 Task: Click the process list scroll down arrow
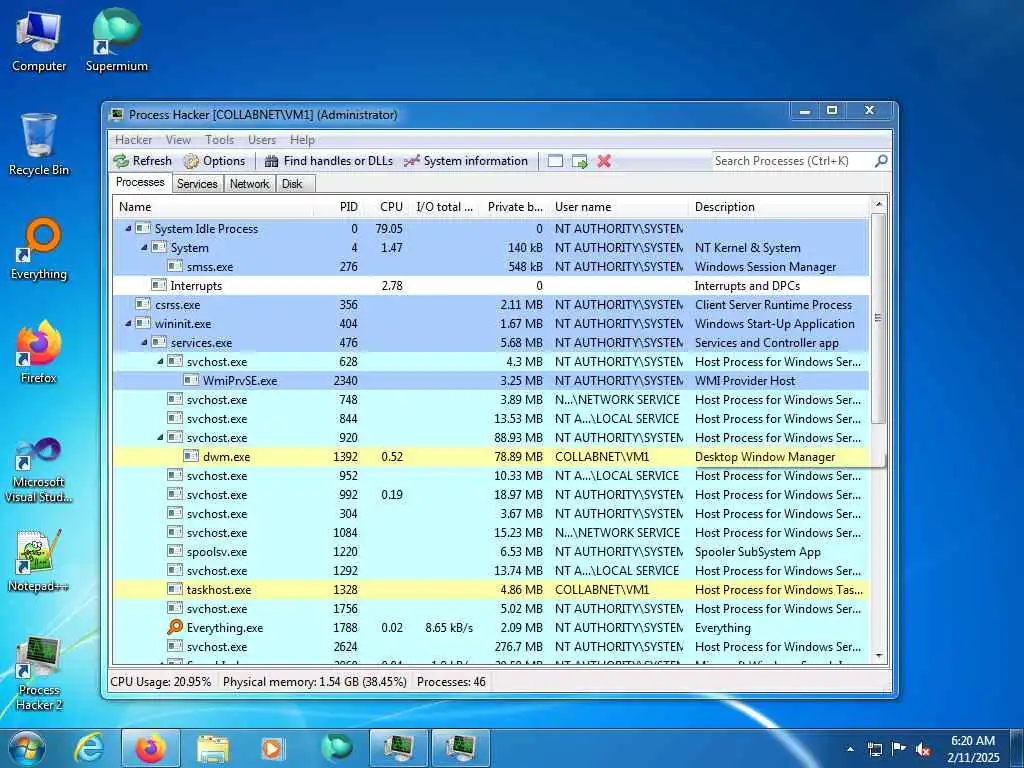coord(879,656)
